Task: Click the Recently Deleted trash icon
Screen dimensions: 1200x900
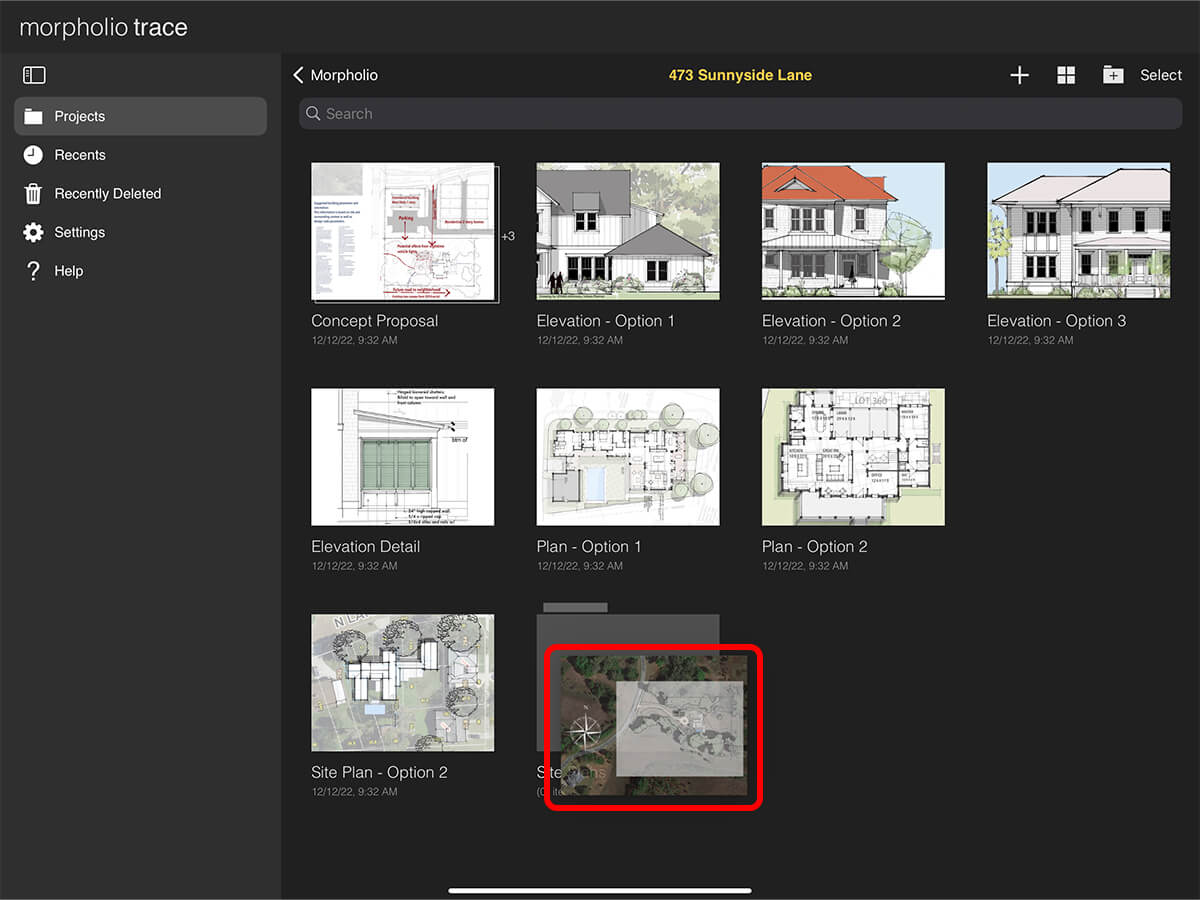Action: 34,194
